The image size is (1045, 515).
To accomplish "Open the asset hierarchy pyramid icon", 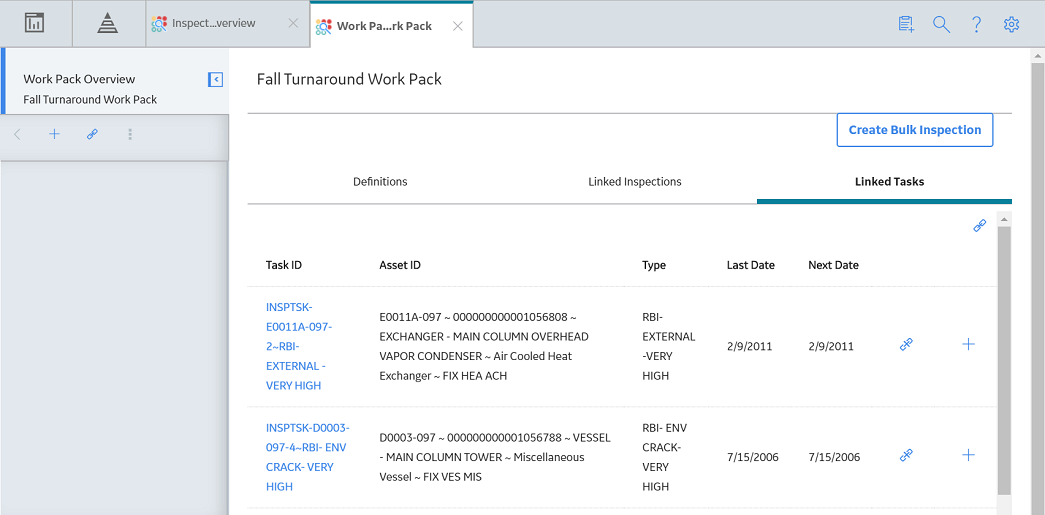I will pyautogui.click(x=108, y=23).
